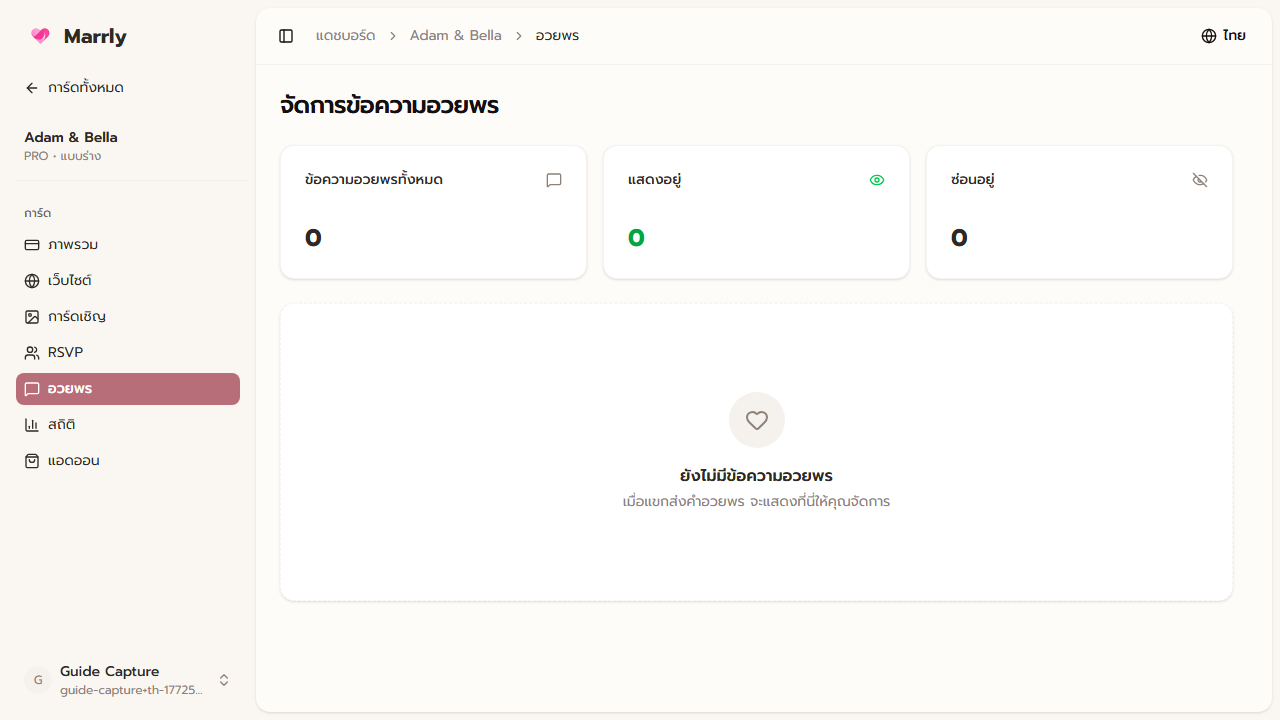Go to การ์ดเชิญ page
Screen dimensions: 1280x720
(x=77, y=317)
